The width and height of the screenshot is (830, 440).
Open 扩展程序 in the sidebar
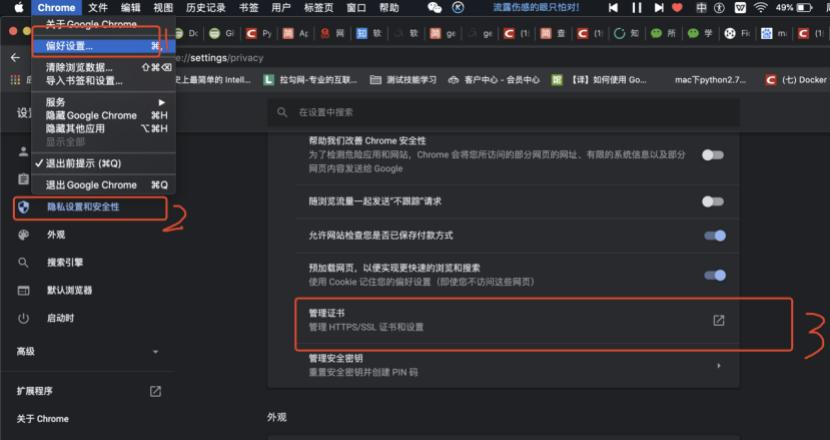coord(35,391)
